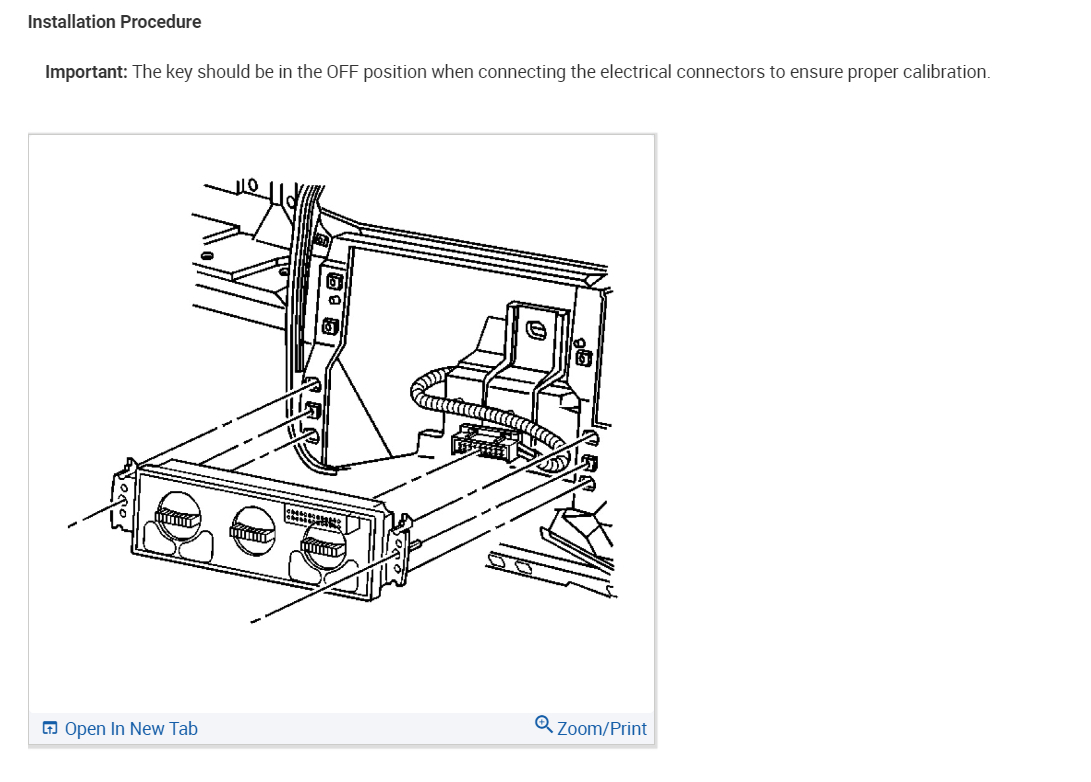1091x782 pixels.
Task: Click the Open In New Tab icon
Action: click(50, 728)
